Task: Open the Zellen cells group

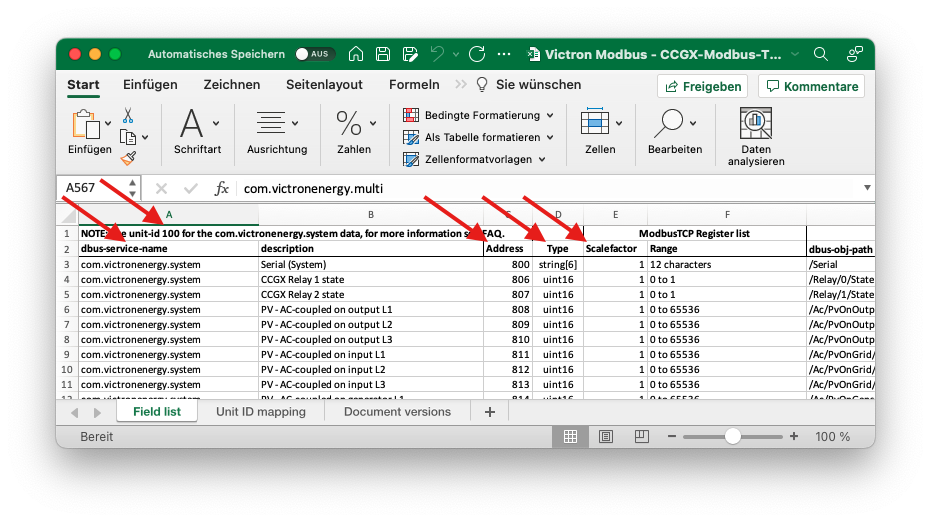Action: 601,131
